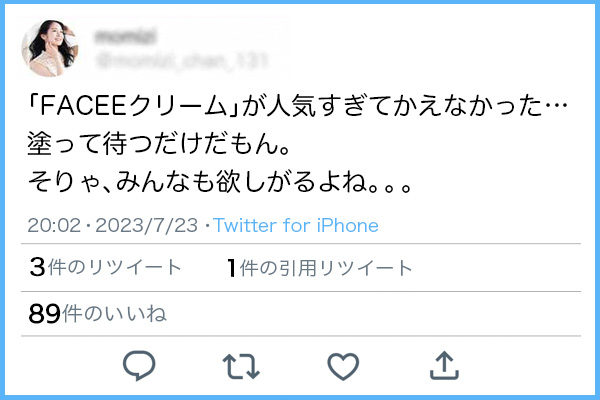The height and width of the screenshot is (400, 600).
Task: View the 3件のリツイート list
Action: tap(105, 267)
